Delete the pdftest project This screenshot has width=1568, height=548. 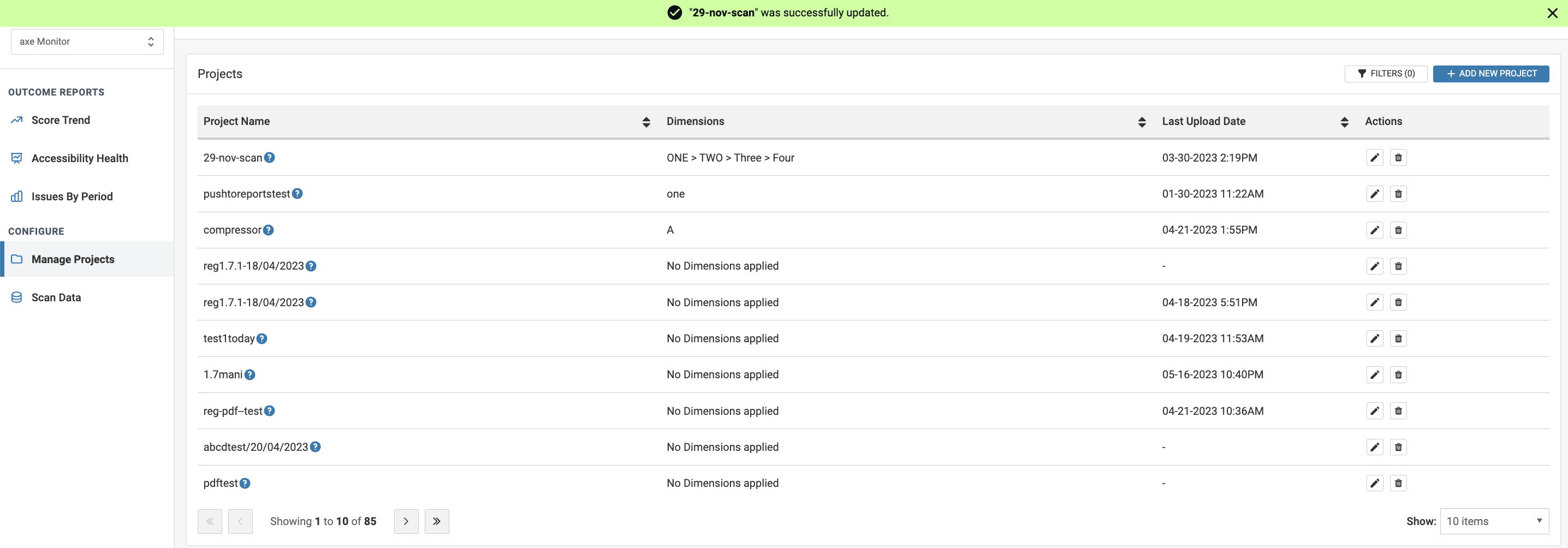point(1398,483)
